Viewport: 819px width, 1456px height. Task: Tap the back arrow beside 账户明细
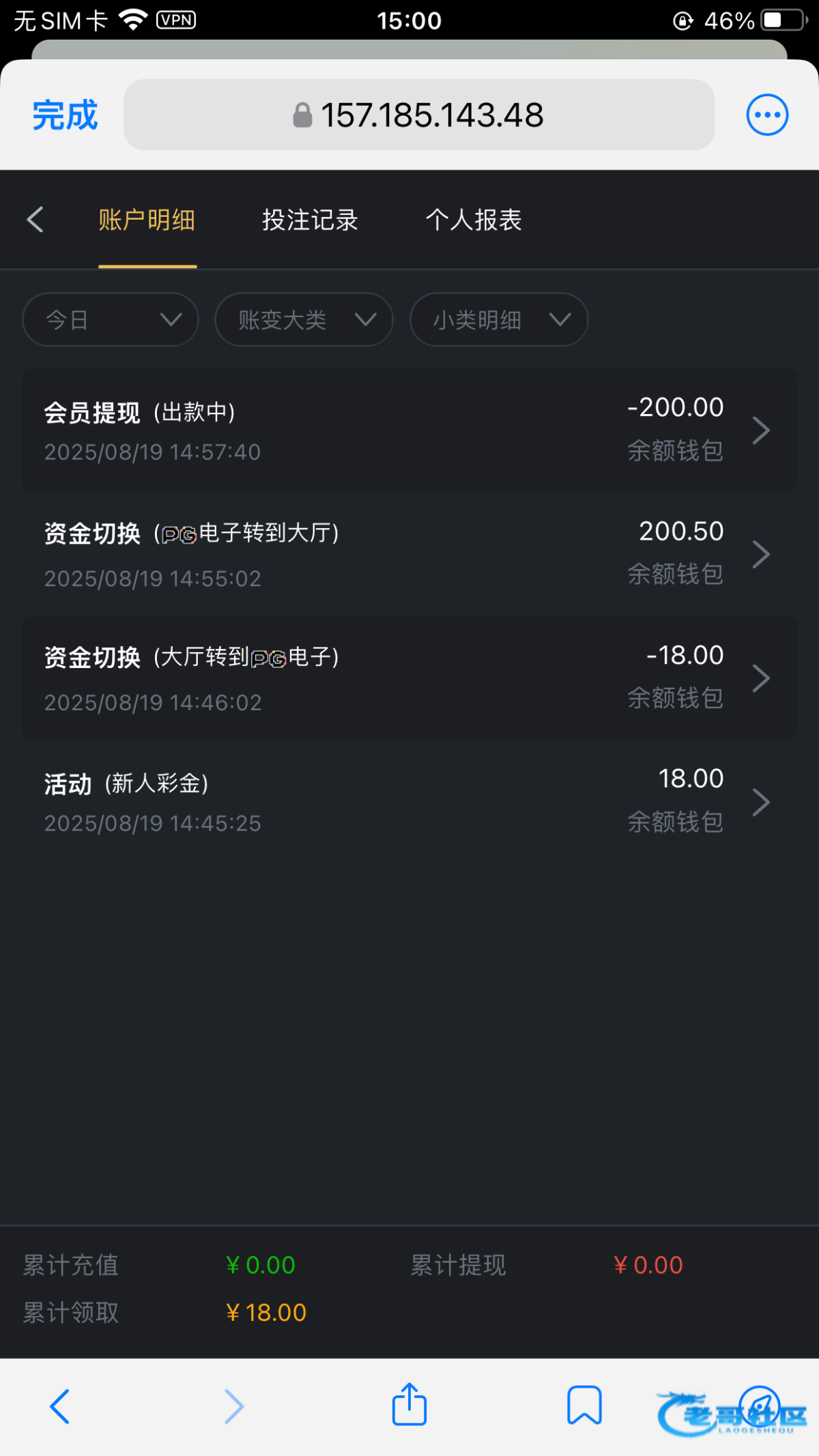click(35, 220)
